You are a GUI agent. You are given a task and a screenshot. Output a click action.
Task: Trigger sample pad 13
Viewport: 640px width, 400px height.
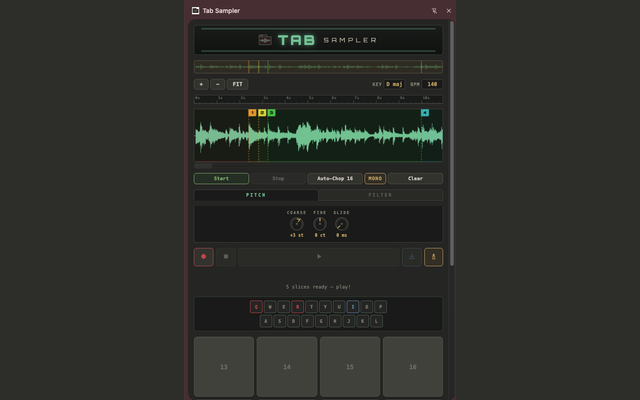click(224, 367)
